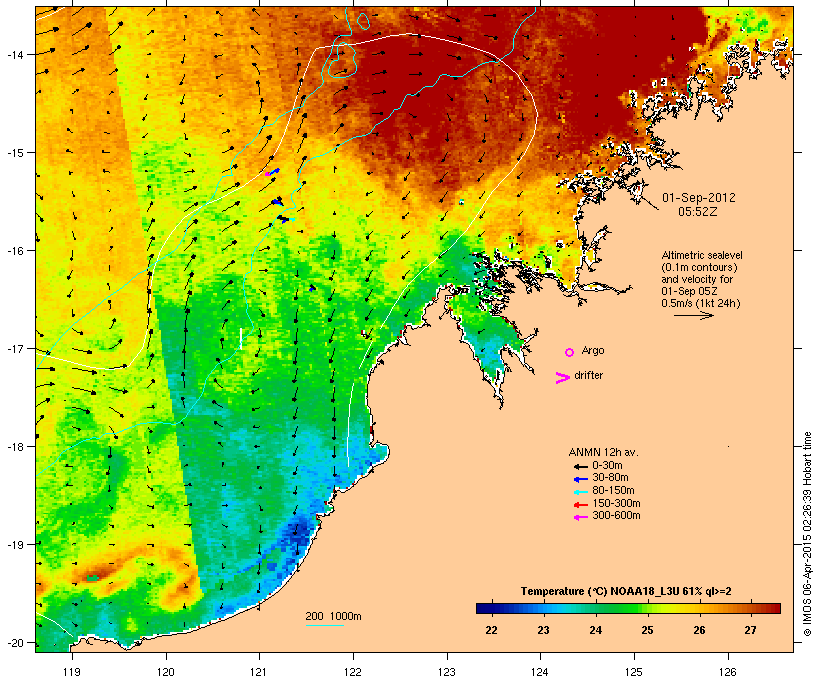Click the 0.5m/s velocity scale arrow

pyautogui.click(x=694, y=315)
